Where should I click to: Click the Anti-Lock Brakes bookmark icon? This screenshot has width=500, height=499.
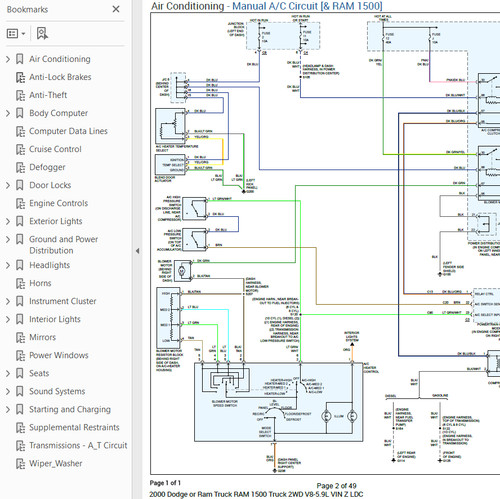coord(20,77)
